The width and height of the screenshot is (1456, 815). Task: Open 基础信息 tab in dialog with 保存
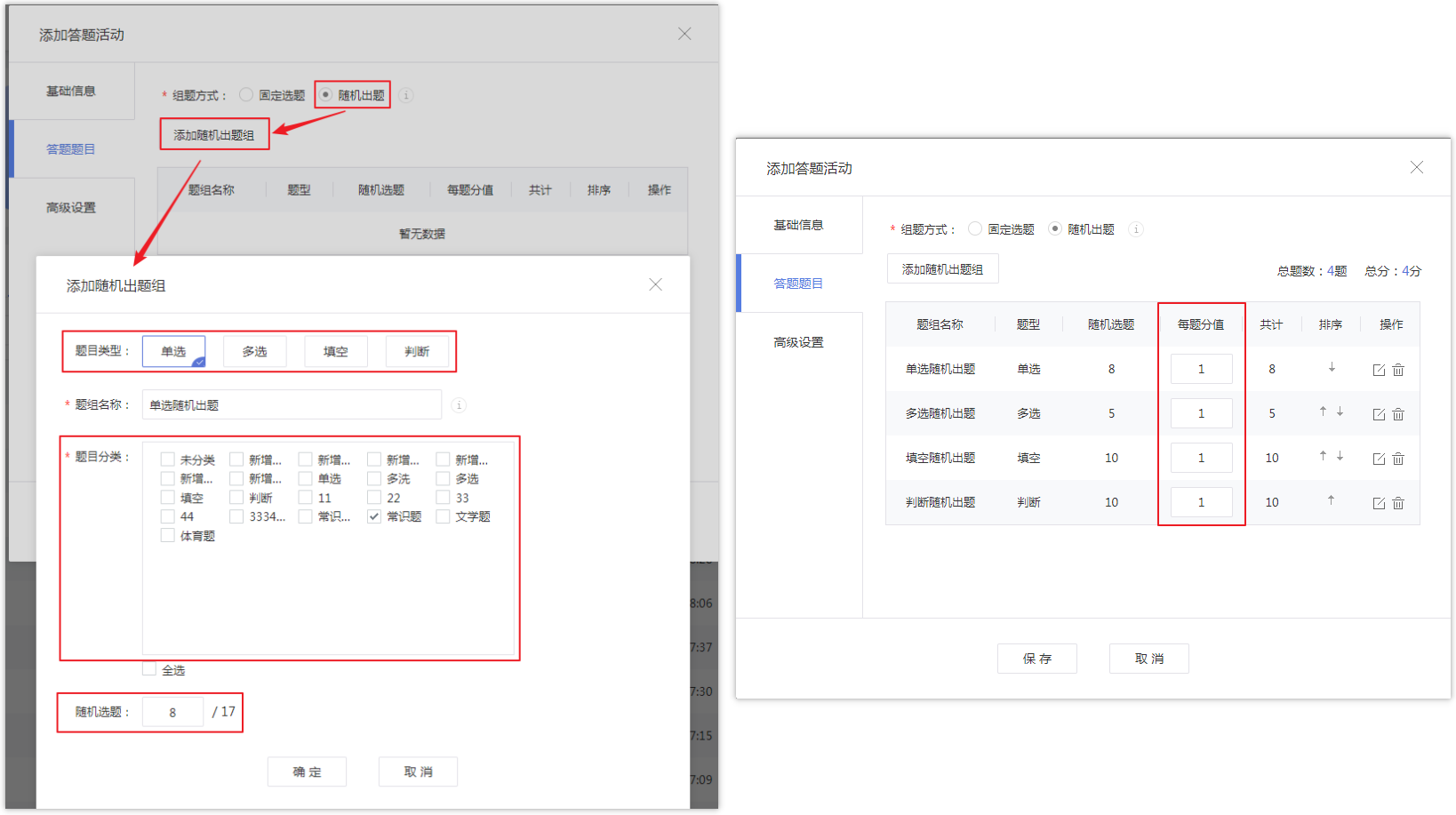tap(799, 225)
